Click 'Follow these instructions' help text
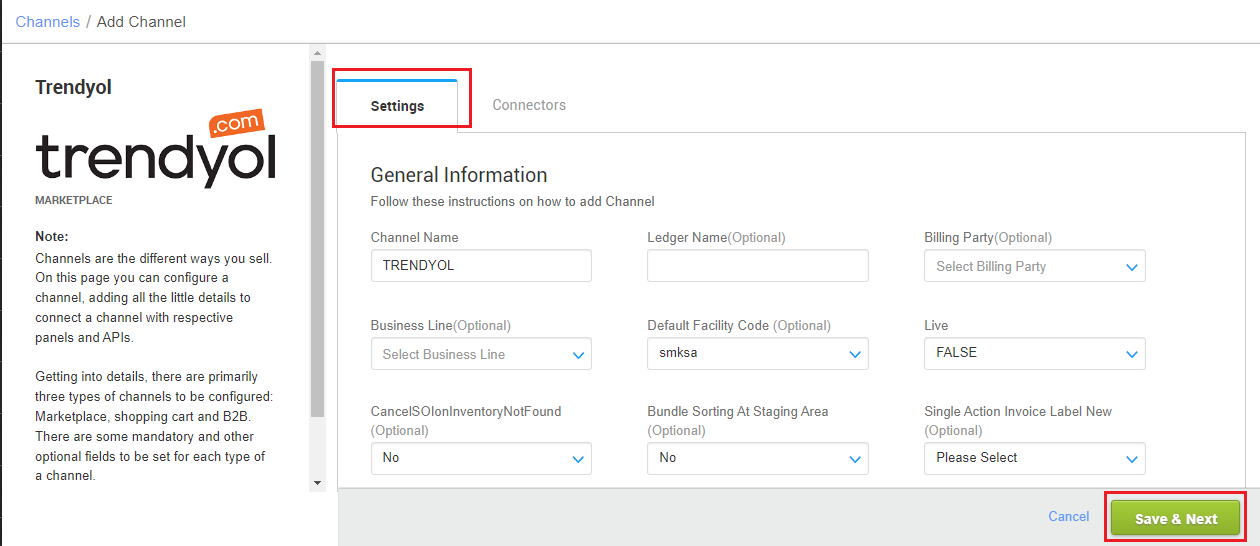1260x546 pixels. pyautogui.click(x=512, y=201)
